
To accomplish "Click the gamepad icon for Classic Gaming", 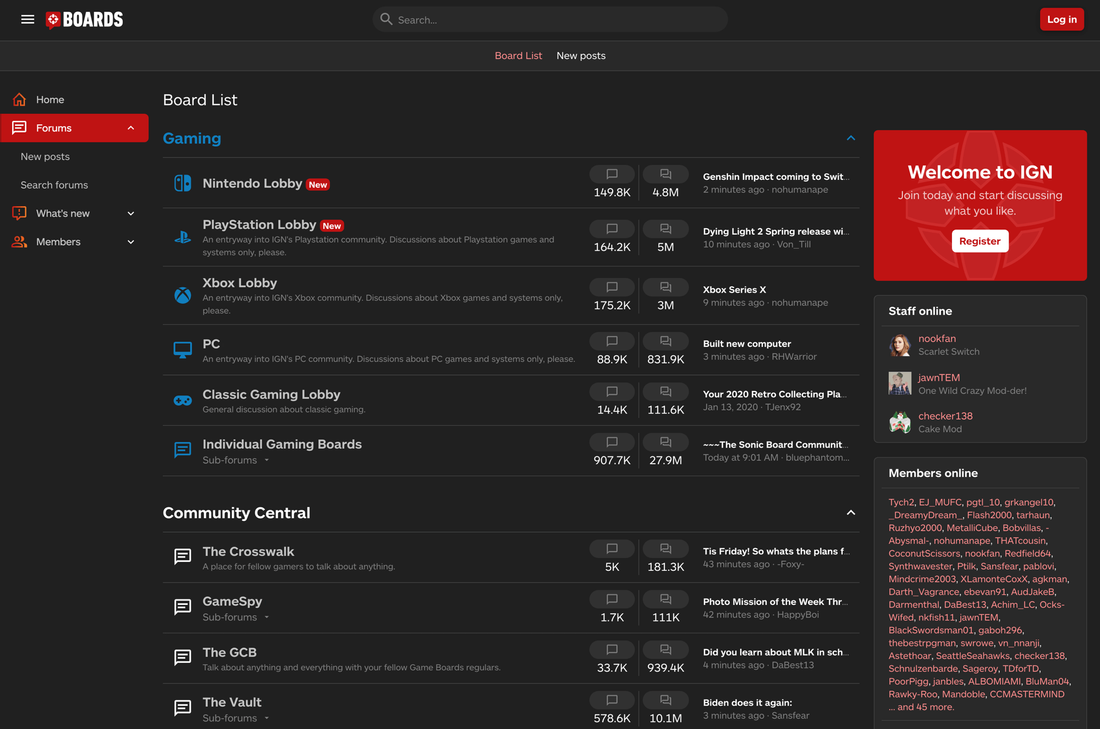I will point(183,400).
